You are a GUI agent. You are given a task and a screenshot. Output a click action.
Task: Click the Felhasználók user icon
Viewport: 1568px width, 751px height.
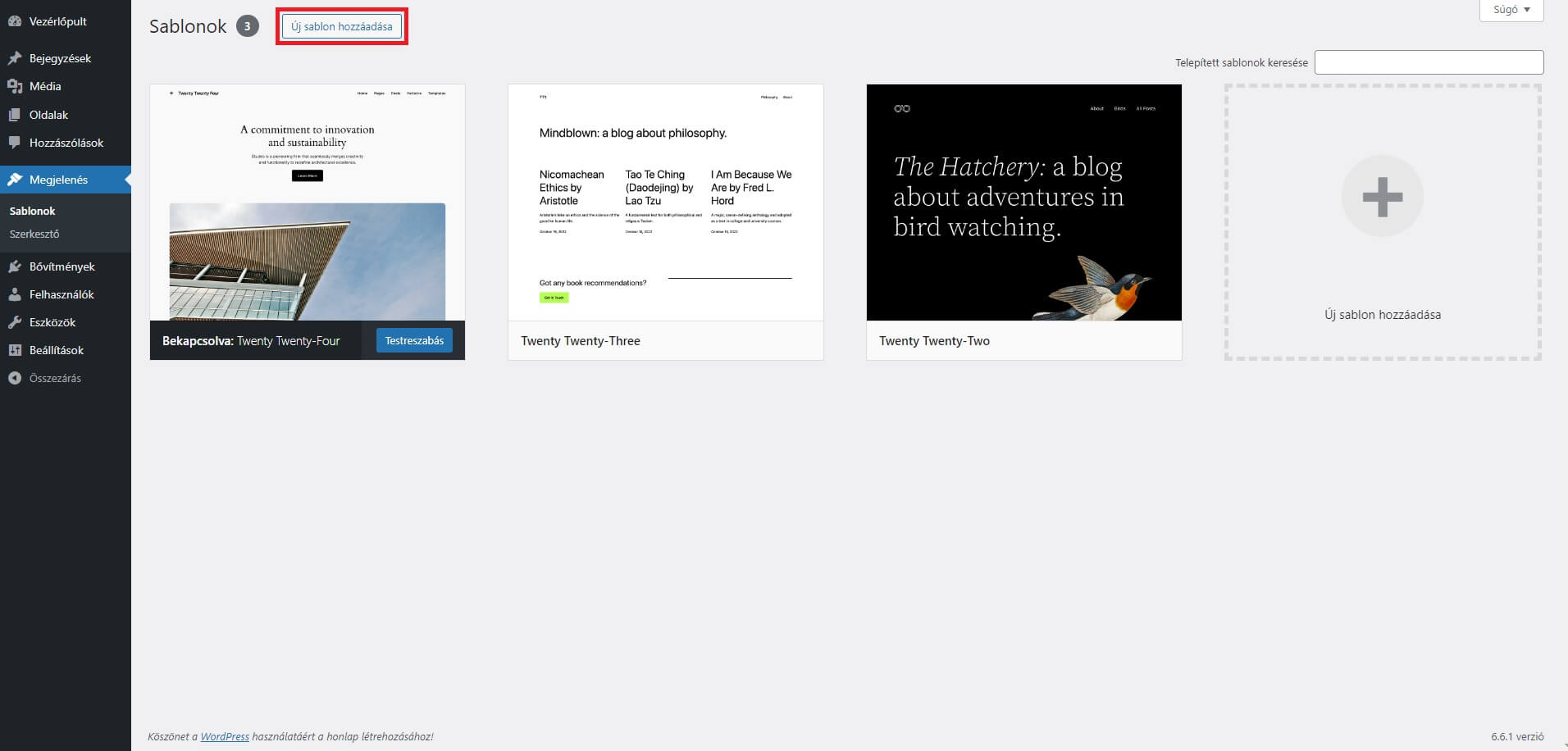pos(15,294)
